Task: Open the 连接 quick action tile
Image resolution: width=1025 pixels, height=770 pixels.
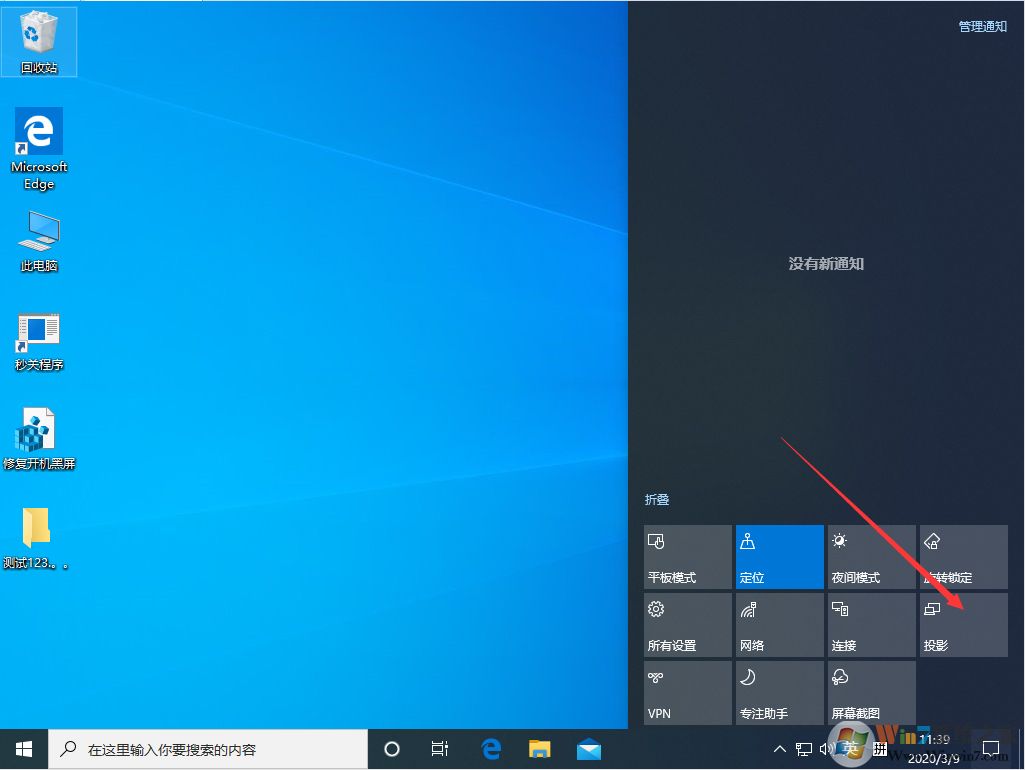Action: pos(870,624)
